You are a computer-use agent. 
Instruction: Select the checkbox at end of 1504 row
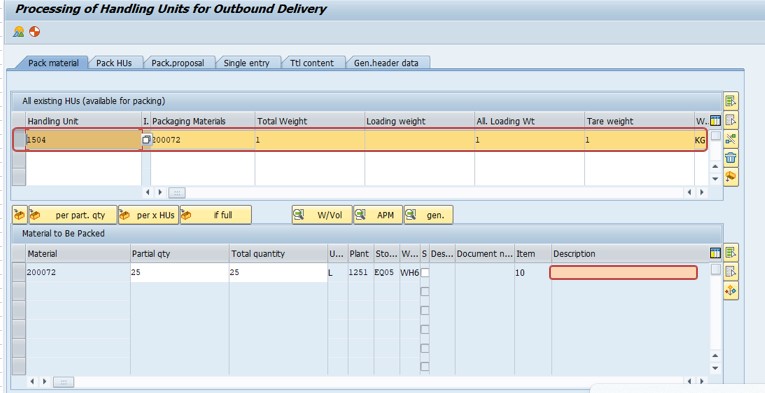click(x=715, y=136)
